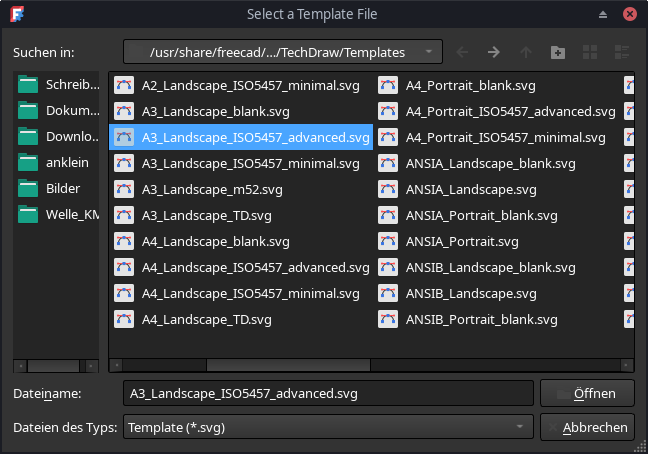
Task: Click the back navigation arrow icon
Action: pos(461,52)
